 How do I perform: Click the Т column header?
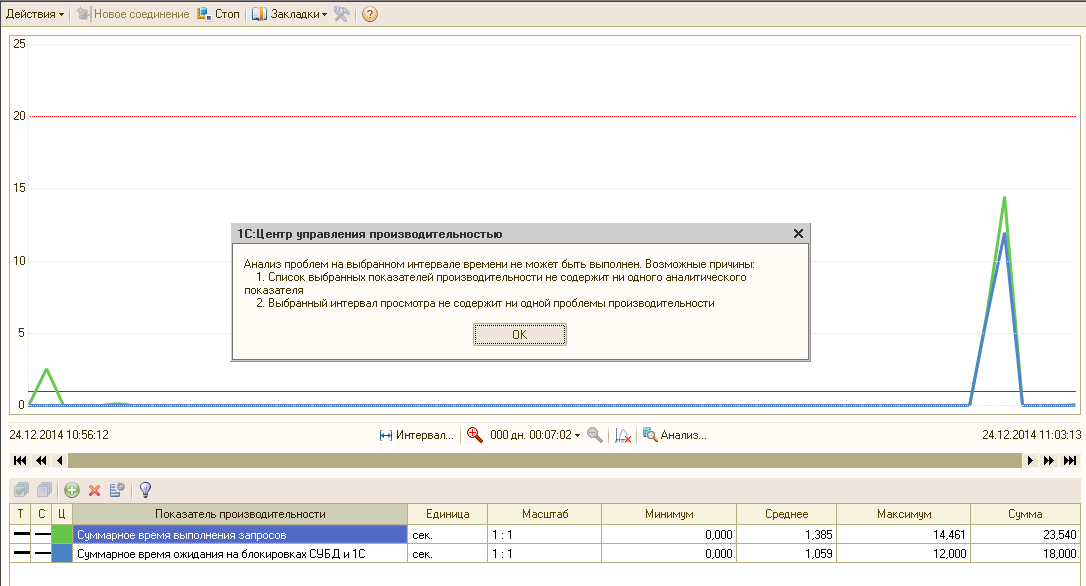coord(21,514)
